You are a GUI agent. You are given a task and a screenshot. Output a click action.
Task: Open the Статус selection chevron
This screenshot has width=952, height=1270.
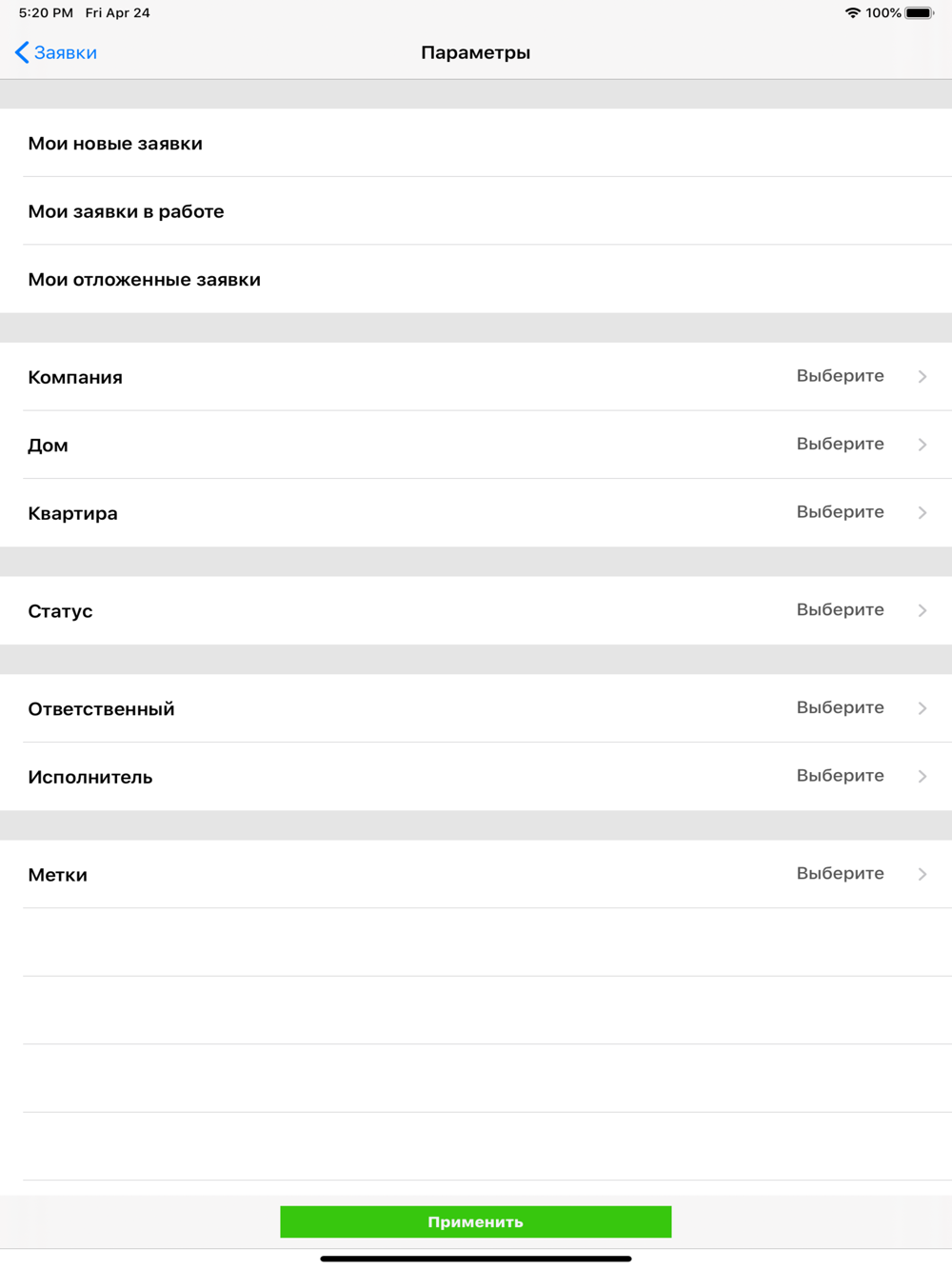coord(922,610)
